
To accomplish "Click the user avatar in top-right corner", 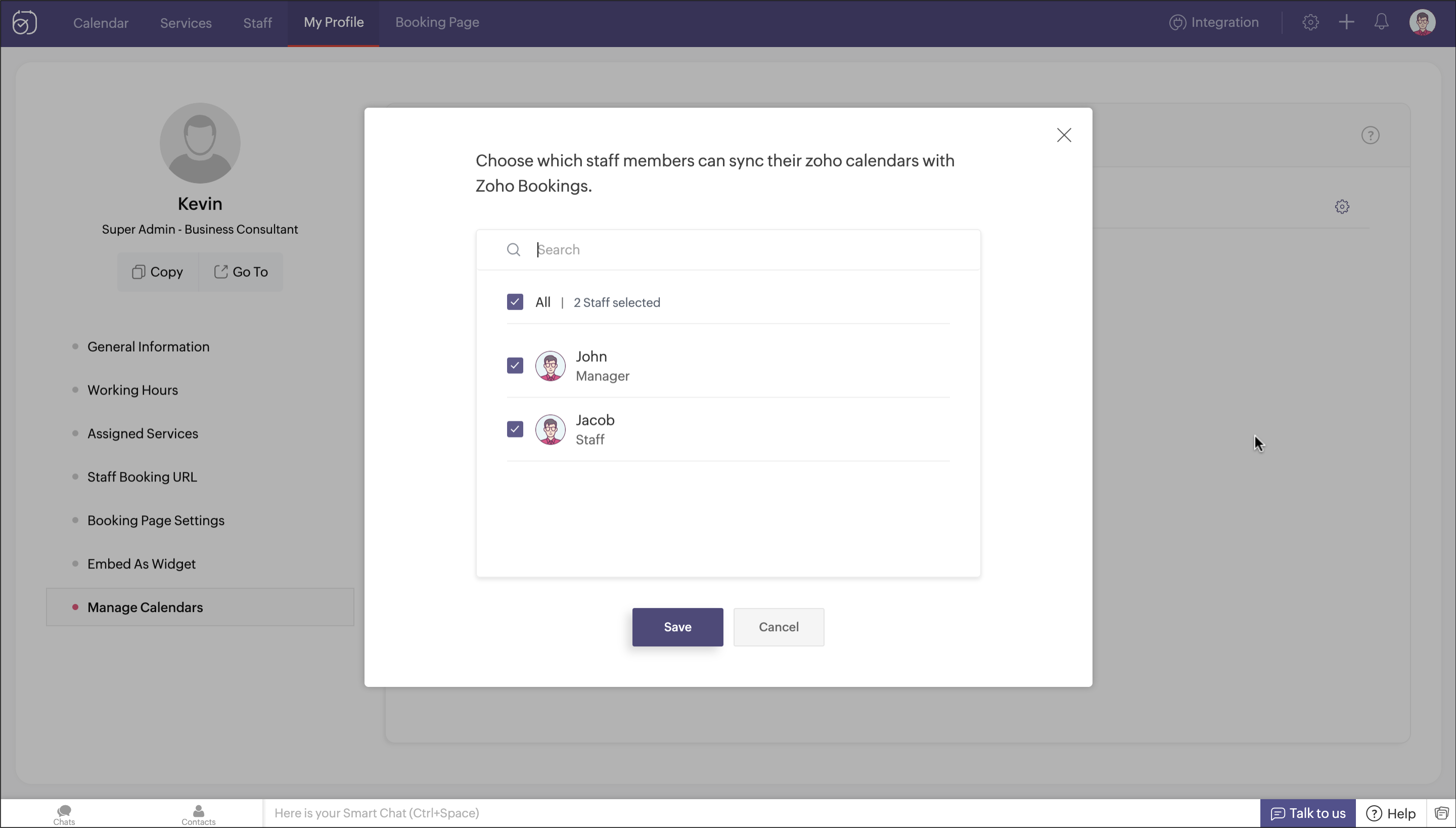I will coord(1422,23).
